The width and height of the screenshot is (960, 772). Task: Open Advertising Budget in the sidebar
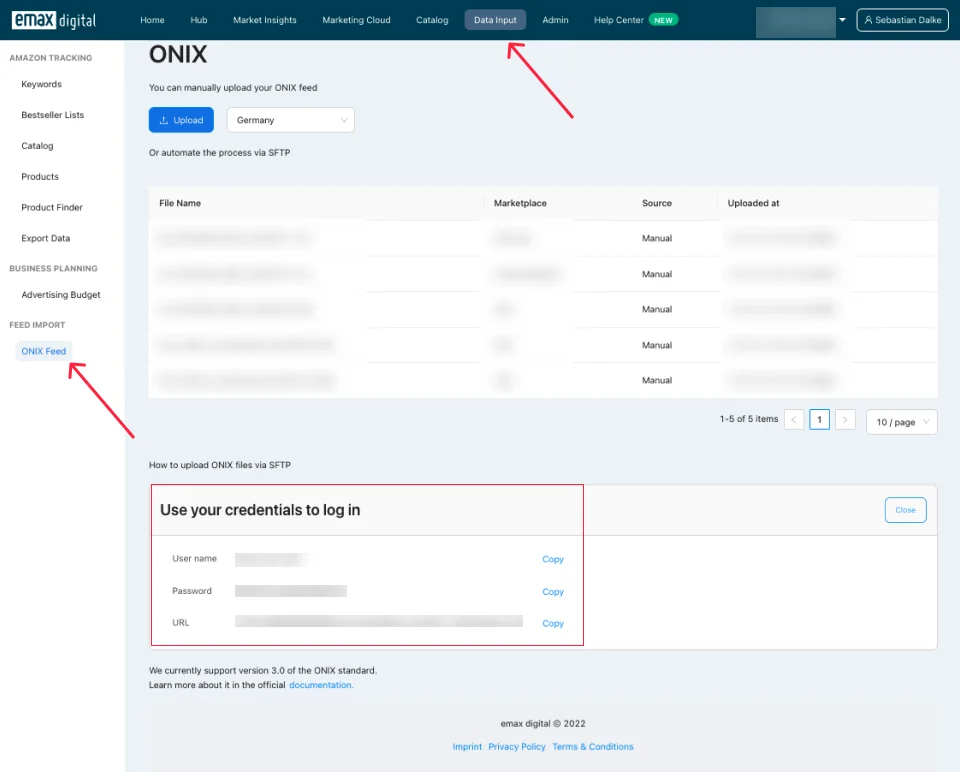click(61, 295)
